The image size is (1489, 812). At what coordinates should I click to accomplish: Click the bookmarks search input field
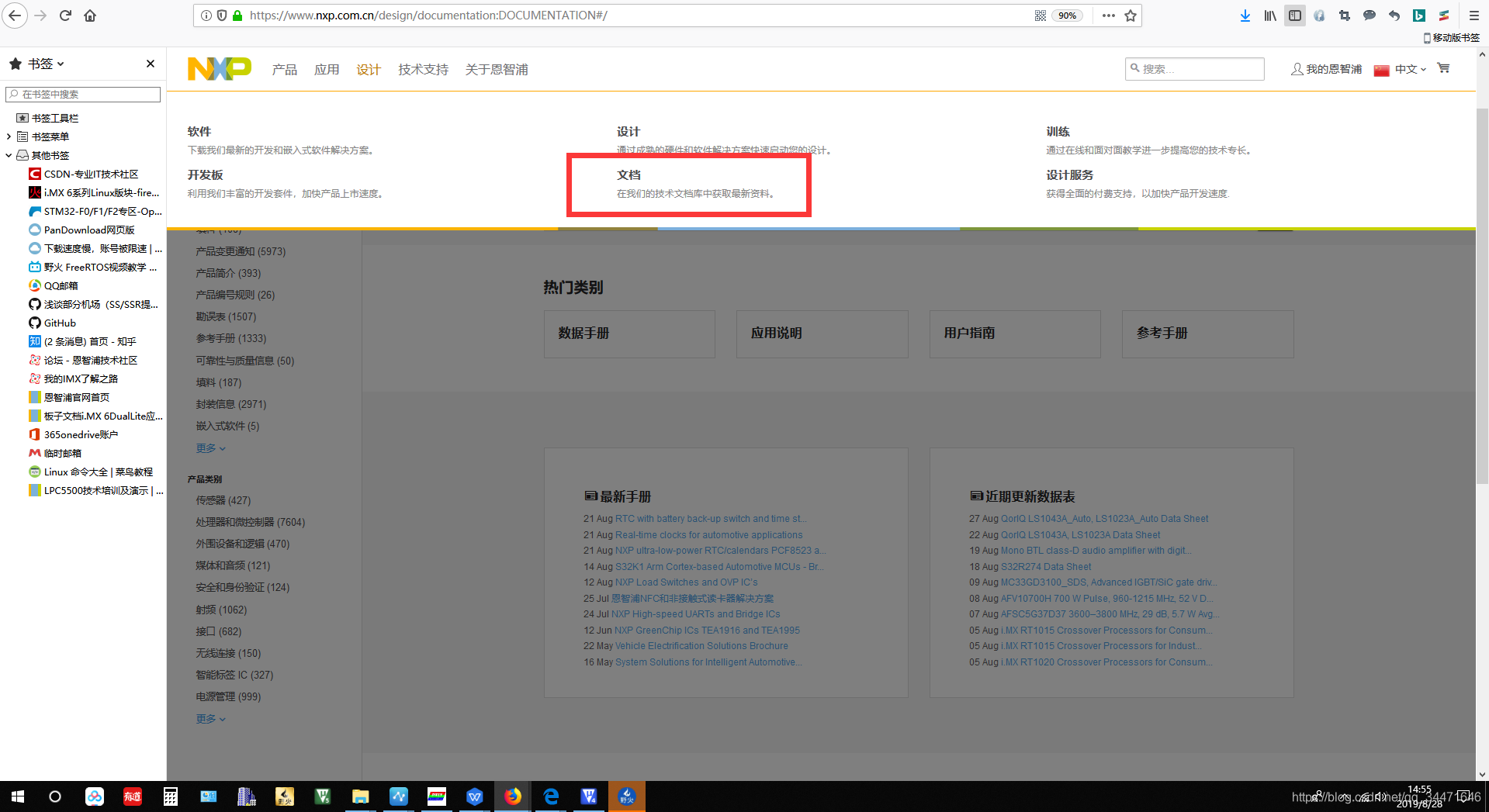pyautogui.click(x=82, y=94)
